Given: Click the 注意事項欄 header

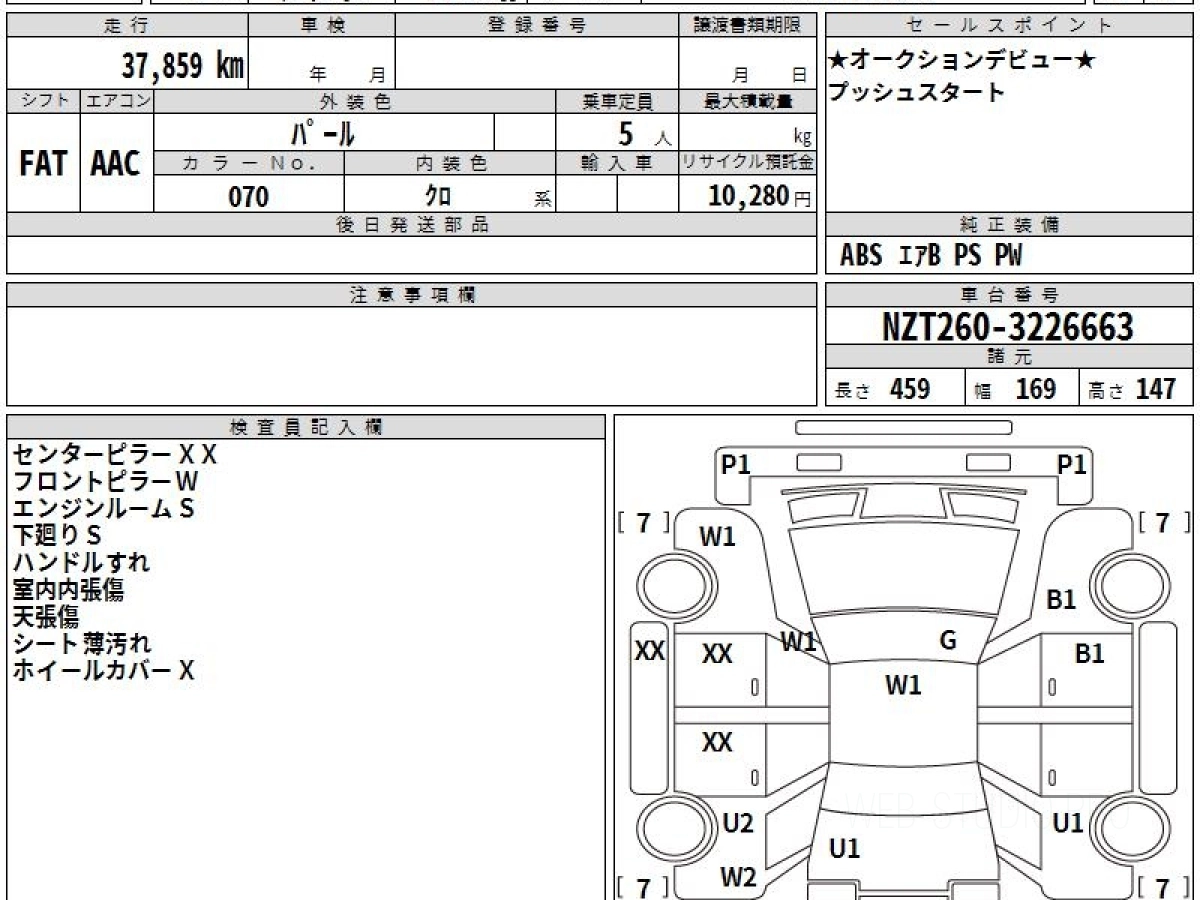Looking at the screenshot, I should (x=412, y=295).
